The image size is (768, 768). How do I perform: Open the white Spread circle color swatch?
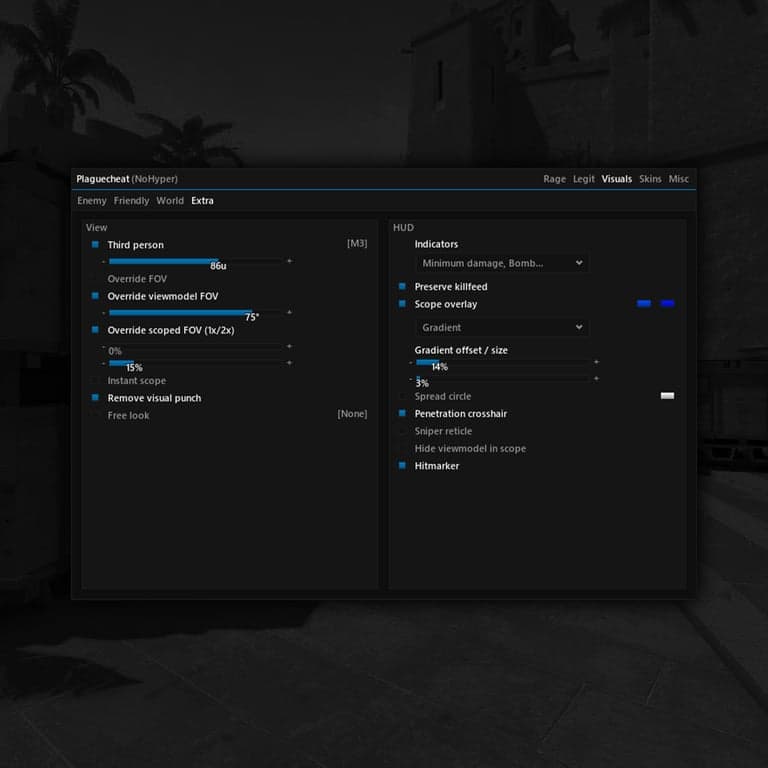[667, 396]
